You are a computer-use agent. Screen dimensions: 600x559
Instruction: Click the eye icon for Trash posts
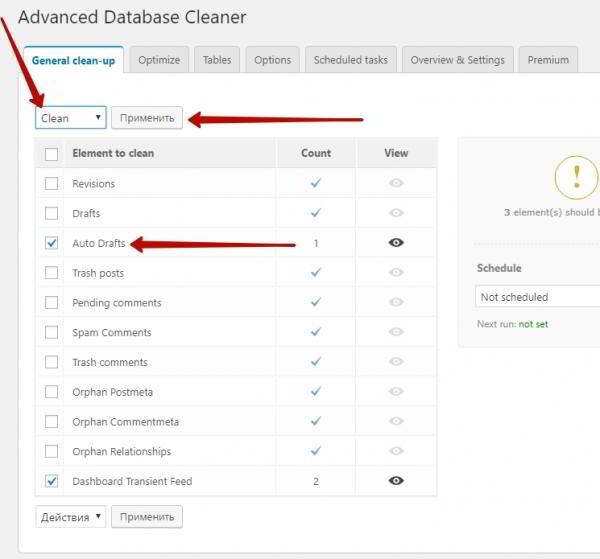click(x=396, y=272)
